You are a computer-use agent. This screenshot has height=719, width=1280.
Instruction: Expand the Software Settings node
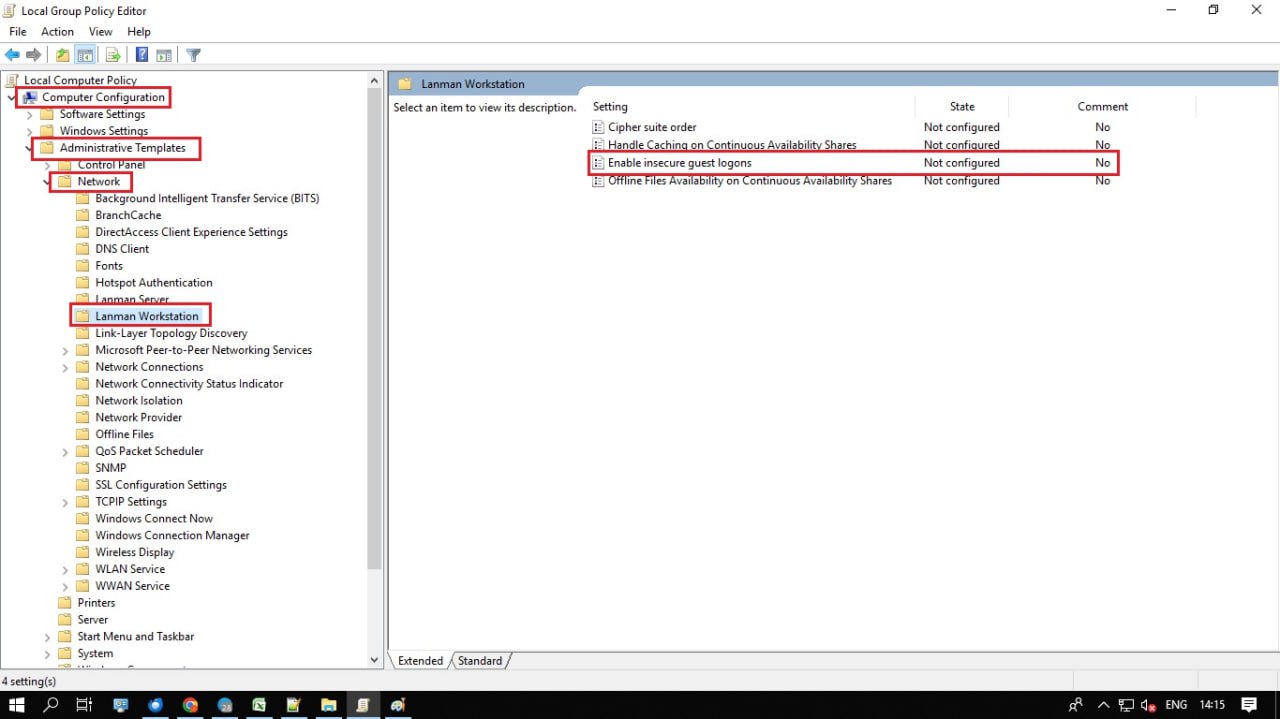pos(30,113)
